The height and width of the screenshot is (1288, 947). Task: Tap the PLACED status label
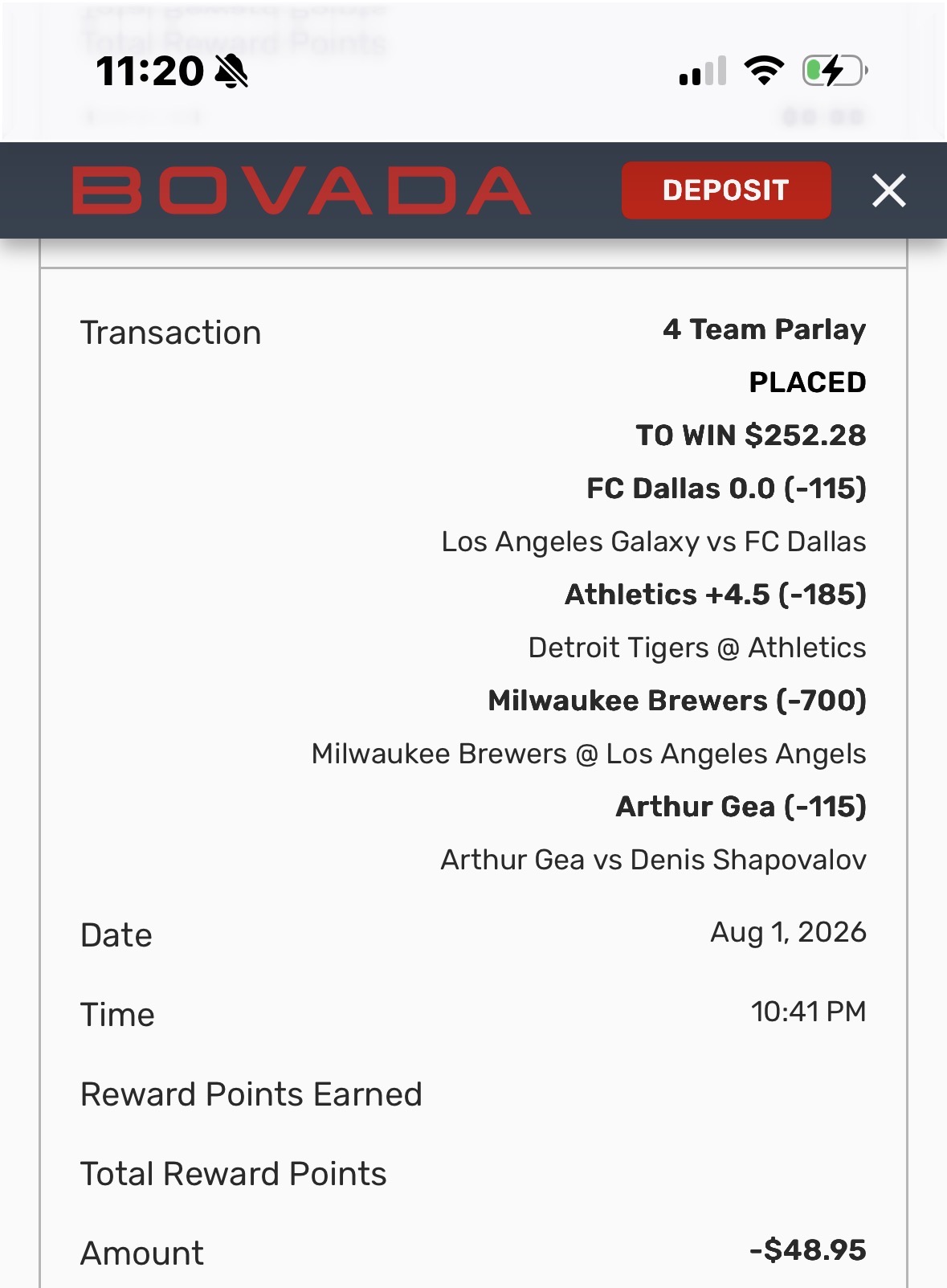pos(807,382)
